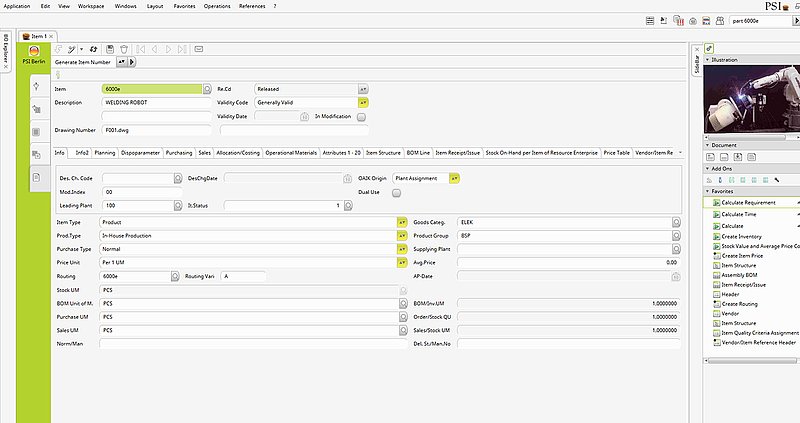Click the envelope mail icon in toolbar
This screenshot has height=423, width=800.
coord(199,49)
